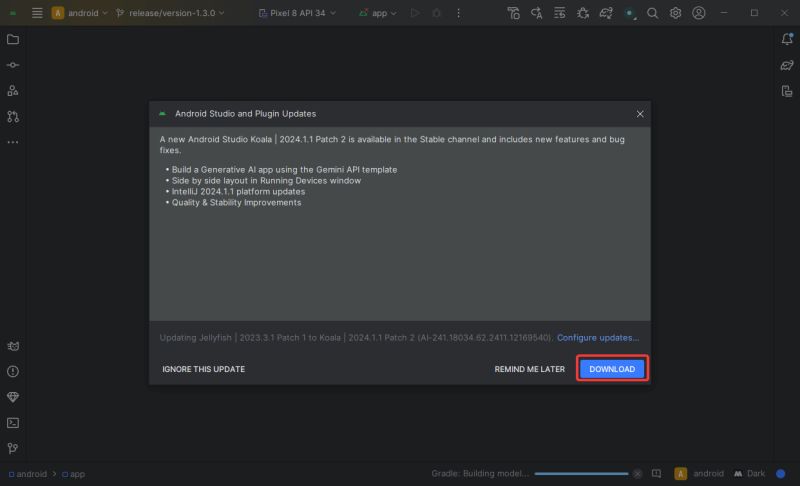Click the 'Gradle: Building model...' status text
Screen dimensions: 800x486
(480, 474)
